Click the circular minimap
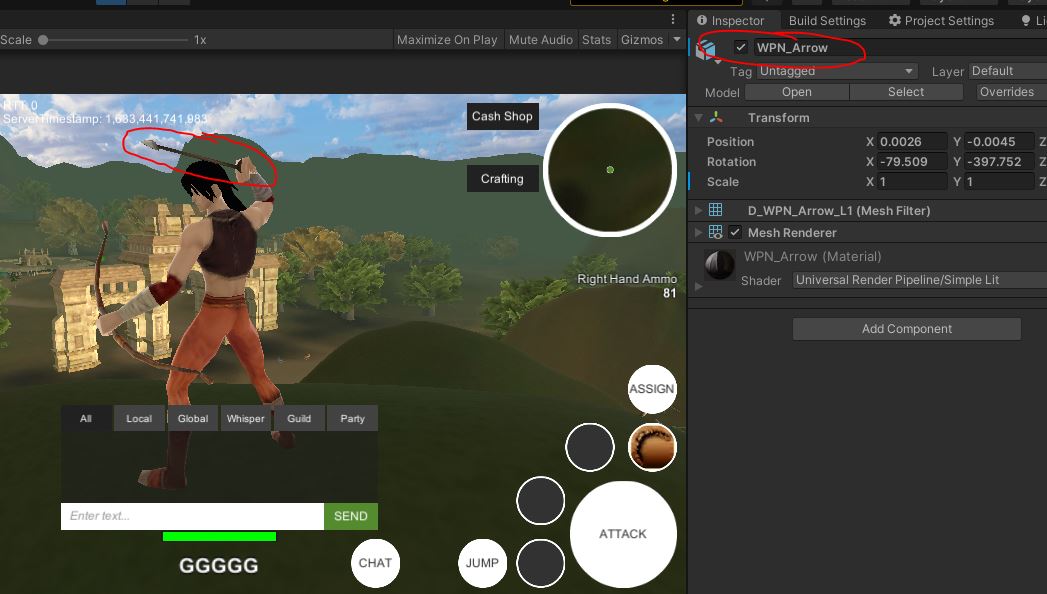The width and height of the screenshot is (1047, 594). click(610, 170)
